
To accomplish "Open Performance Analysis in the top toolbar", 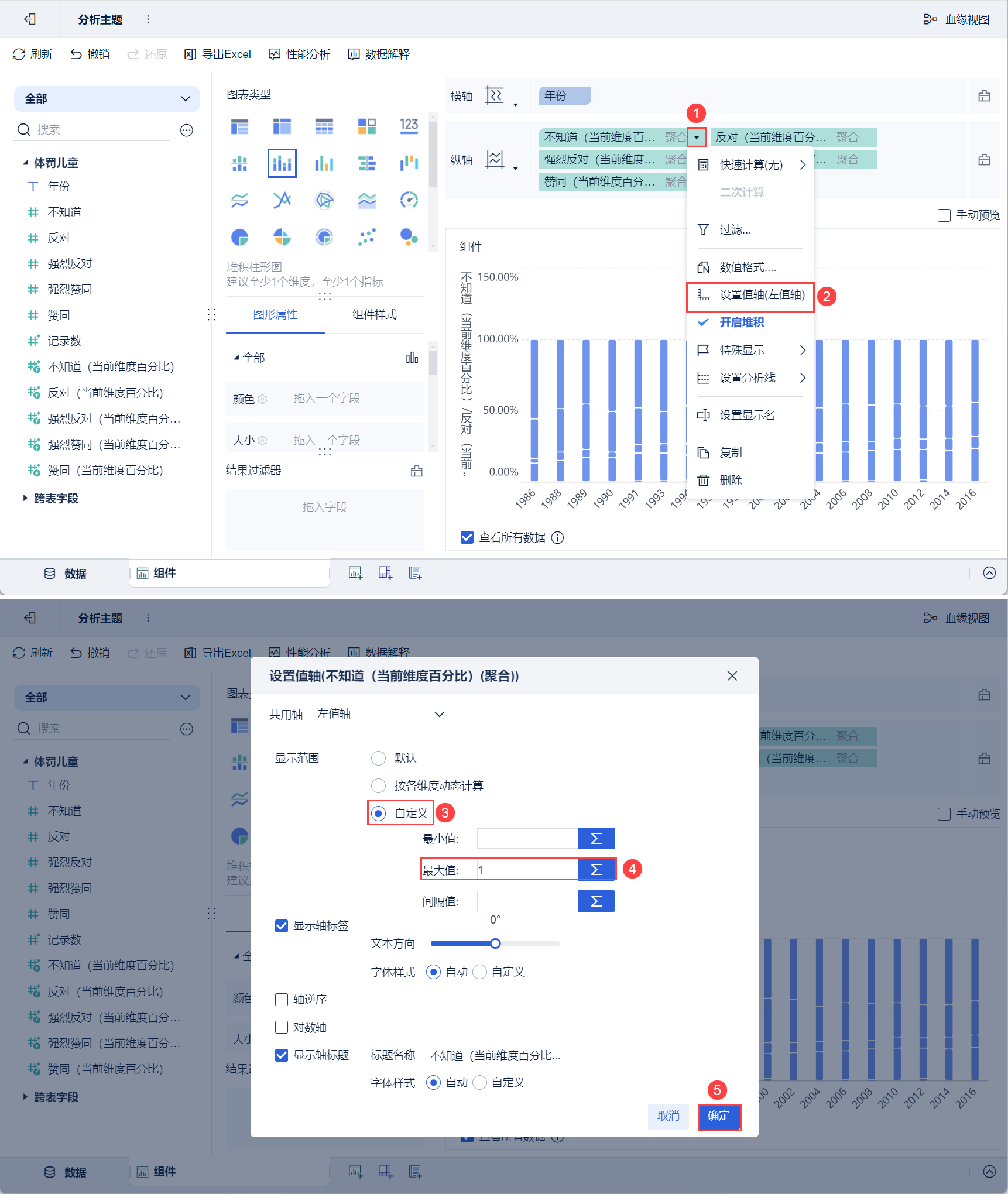I will pos(299,54).
